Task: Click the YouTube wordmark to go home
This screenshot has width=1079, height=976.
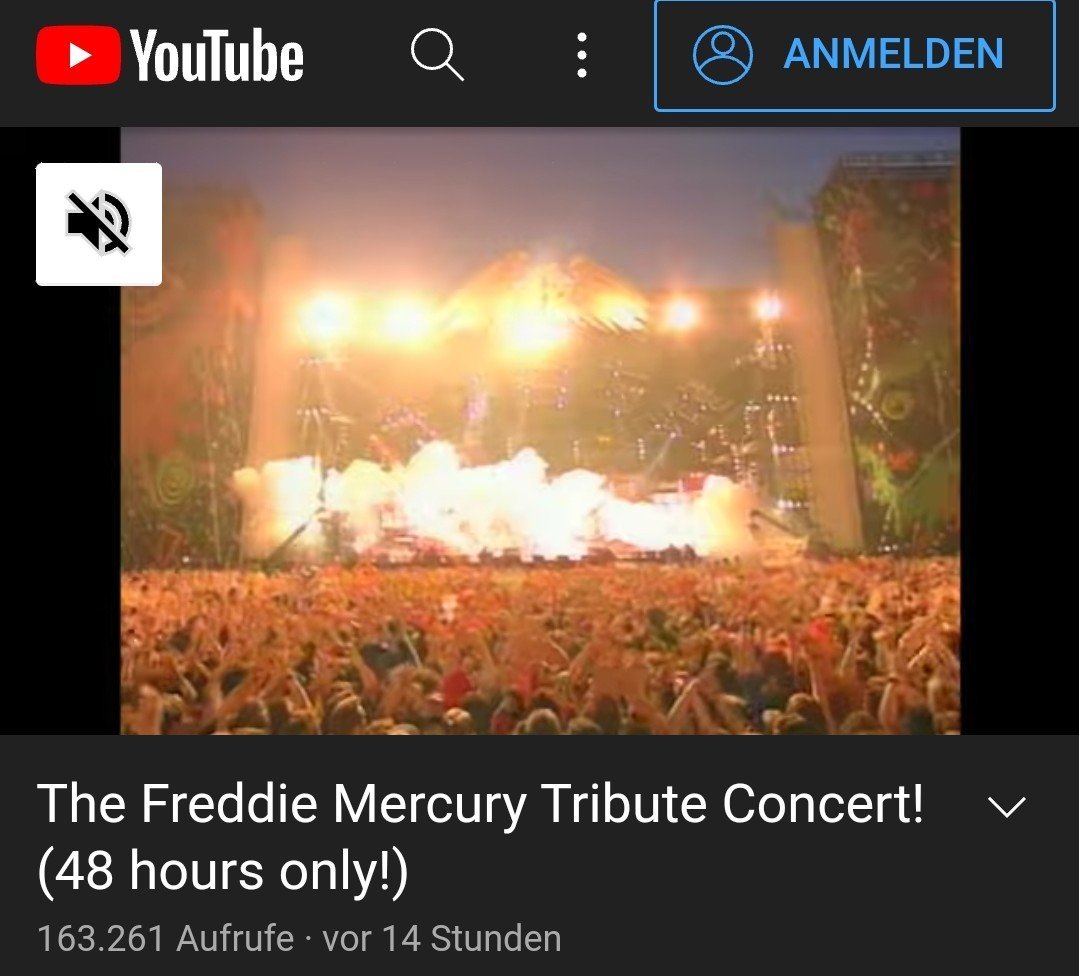Action: click(x=216, y=55)
